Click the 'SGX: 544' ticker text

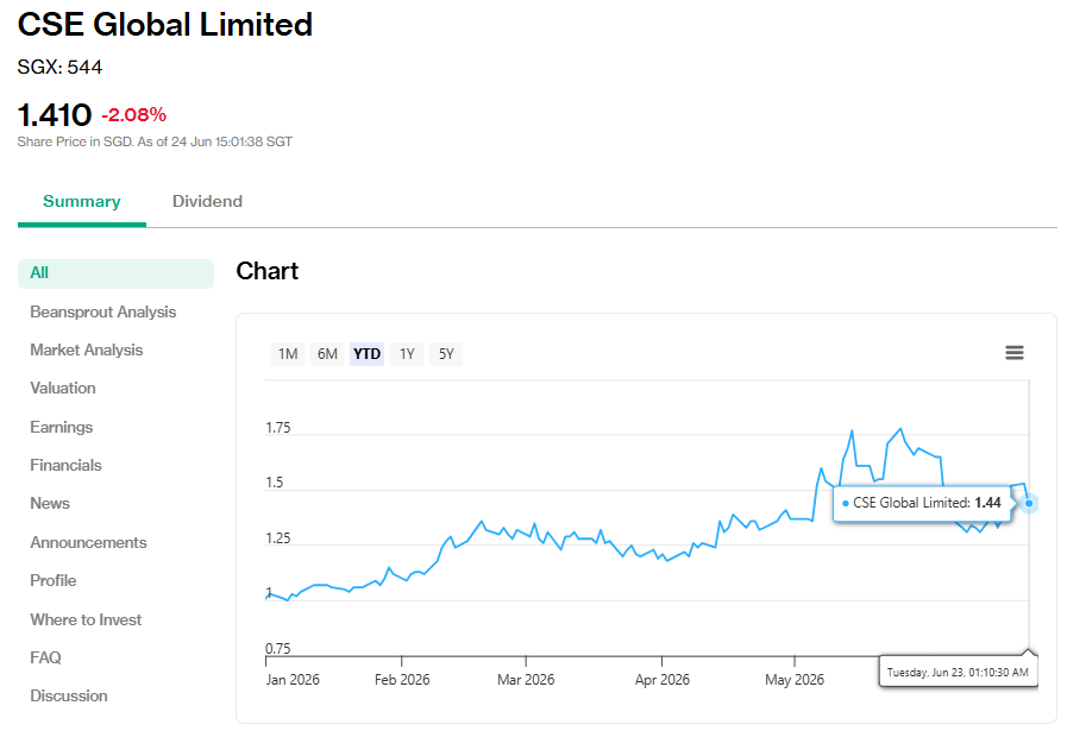(x=60, y=67)
